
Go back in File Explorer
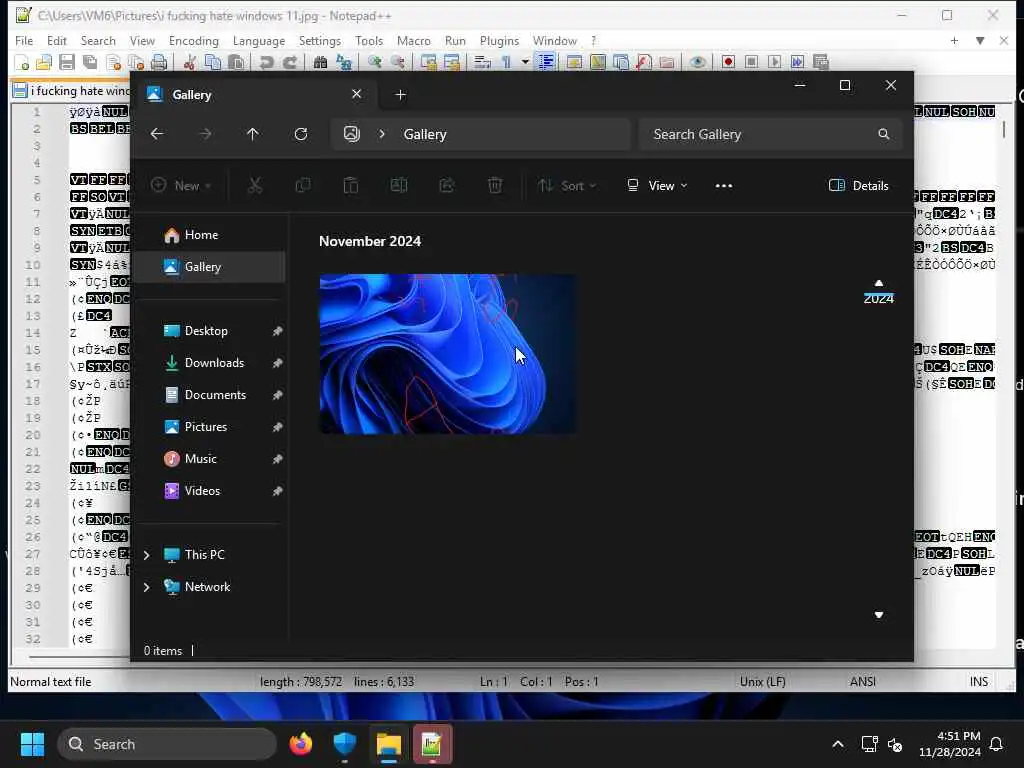[157, 134]
